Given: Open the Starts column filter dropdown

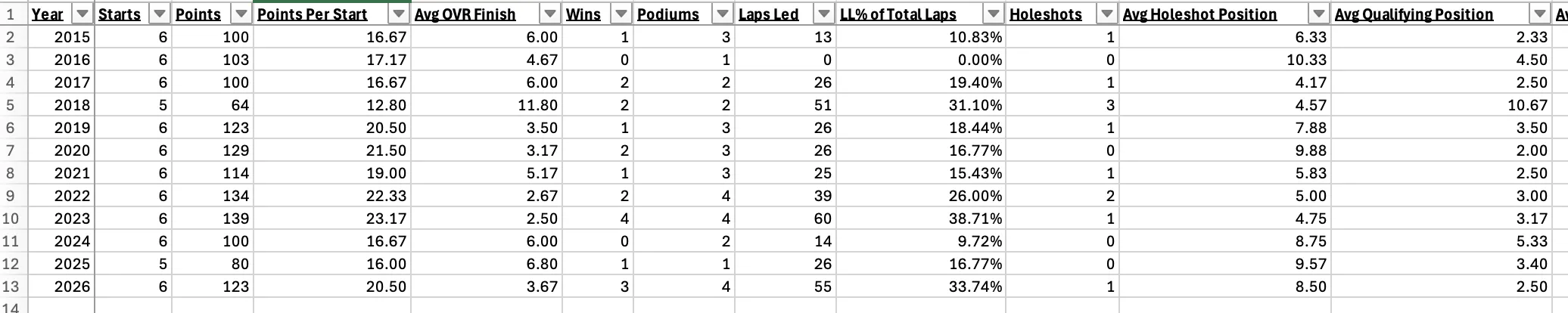Looking at the screenshot, I should click(160, 14).
